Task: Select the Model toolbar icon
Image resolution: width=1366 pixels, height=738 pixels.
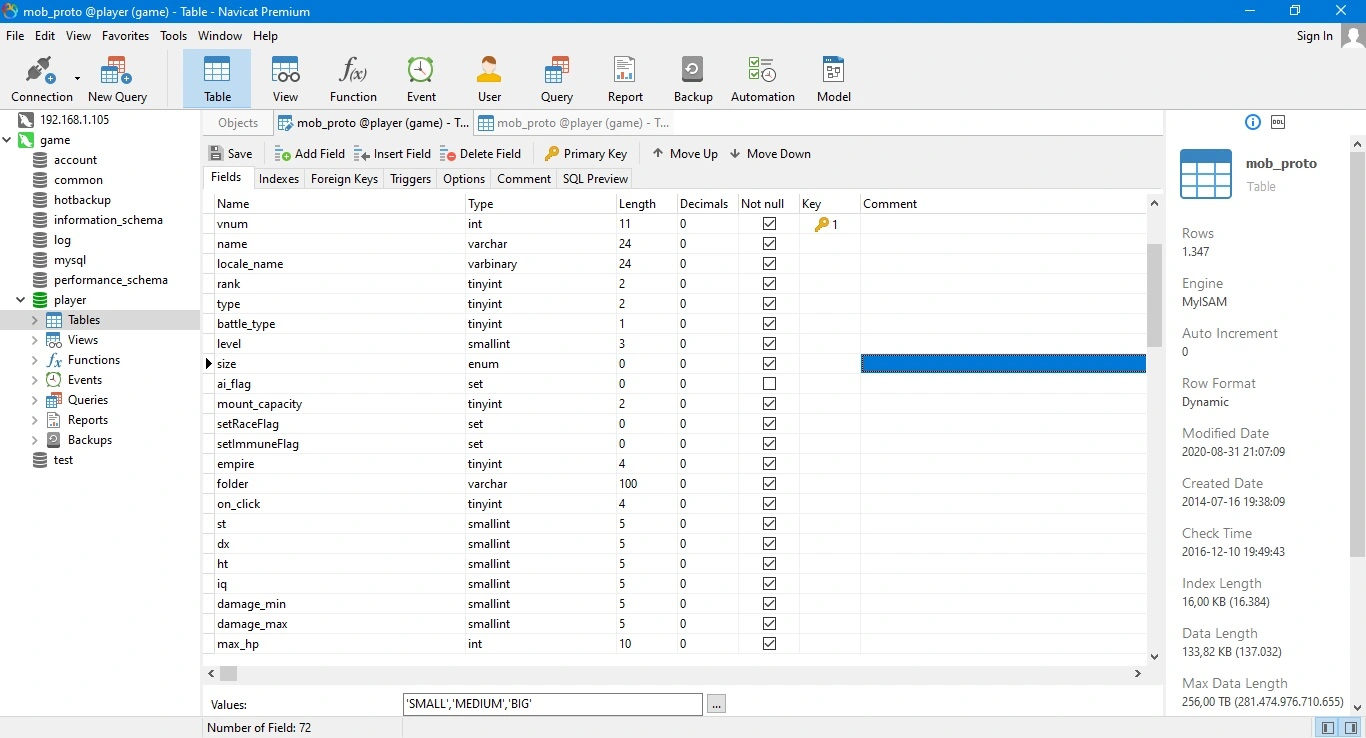Action: tap(833, 79)
